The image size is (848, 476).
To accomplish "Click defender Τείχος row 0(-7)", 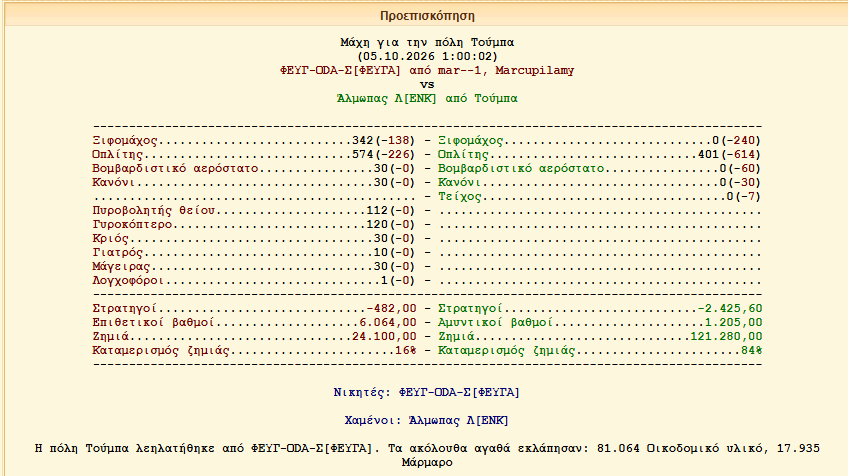I will (600, 197).
